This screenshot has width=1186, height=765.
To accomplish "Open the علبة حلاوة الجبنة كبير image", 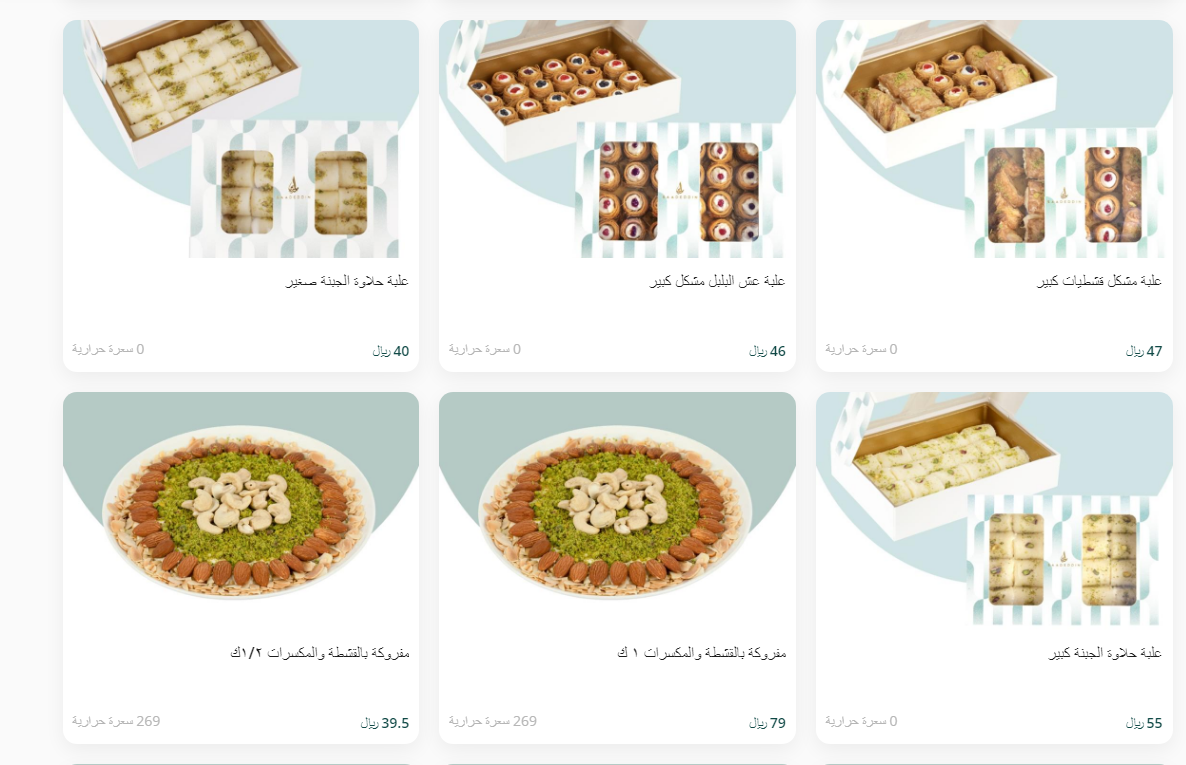I will click(x=994, y=511).
